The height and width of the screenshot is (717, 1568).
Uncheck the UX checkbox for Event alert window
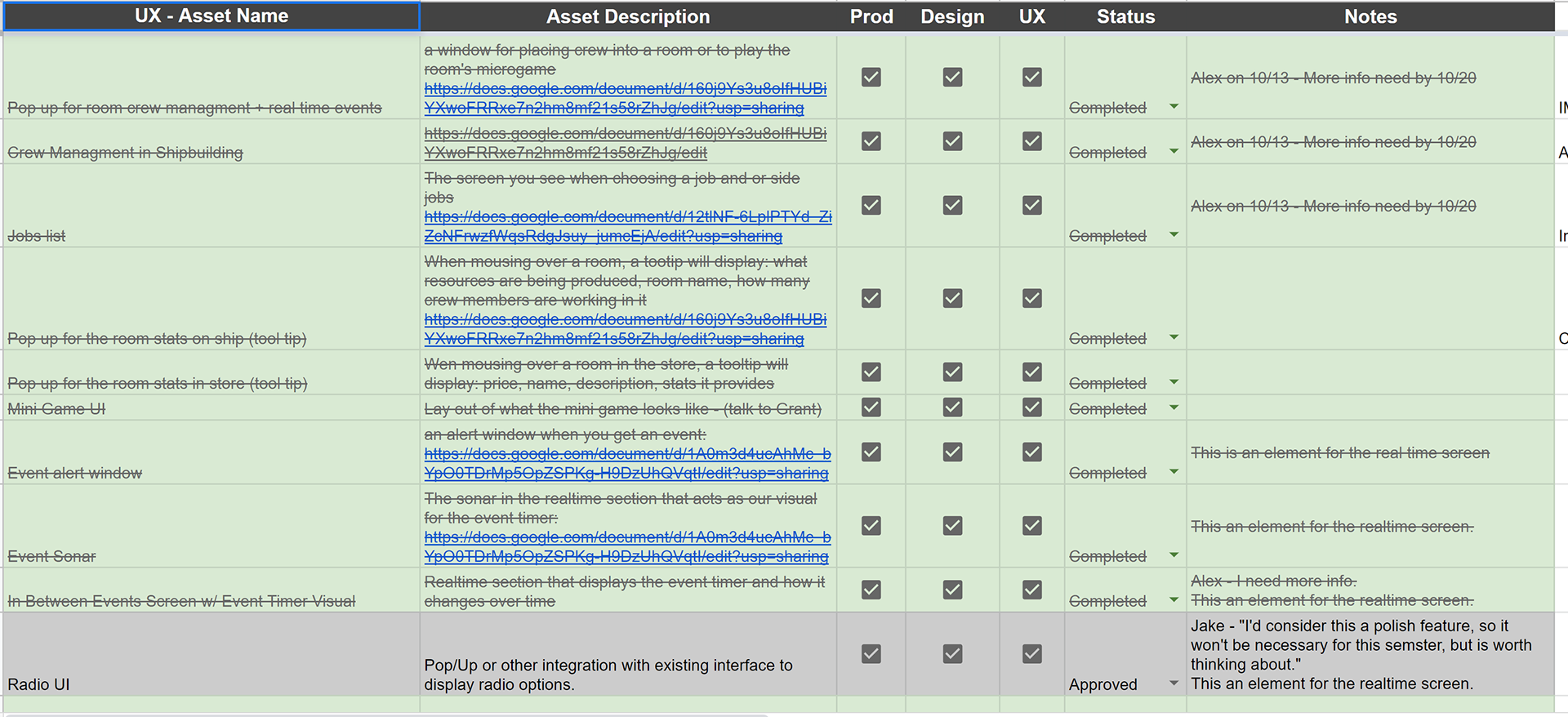(1032, 452)
